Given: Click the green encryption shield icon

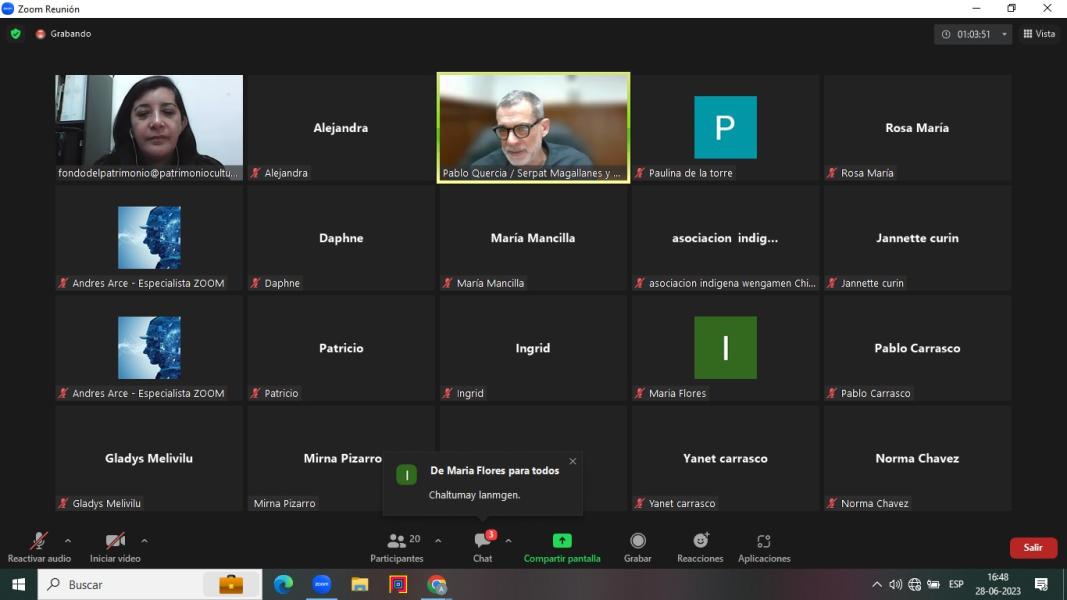Looking at the screenshot, I should [15, 34].
